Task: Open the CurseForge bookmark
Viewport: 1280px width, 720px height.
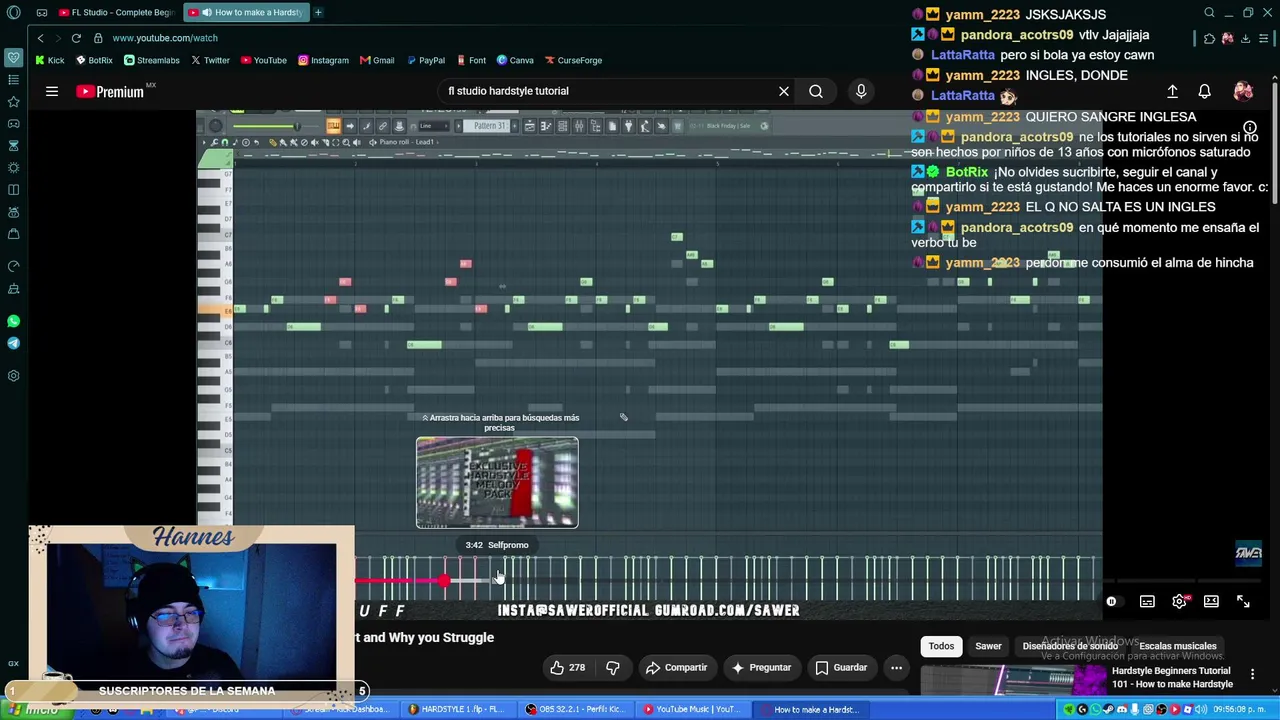Action: [573, 61]
